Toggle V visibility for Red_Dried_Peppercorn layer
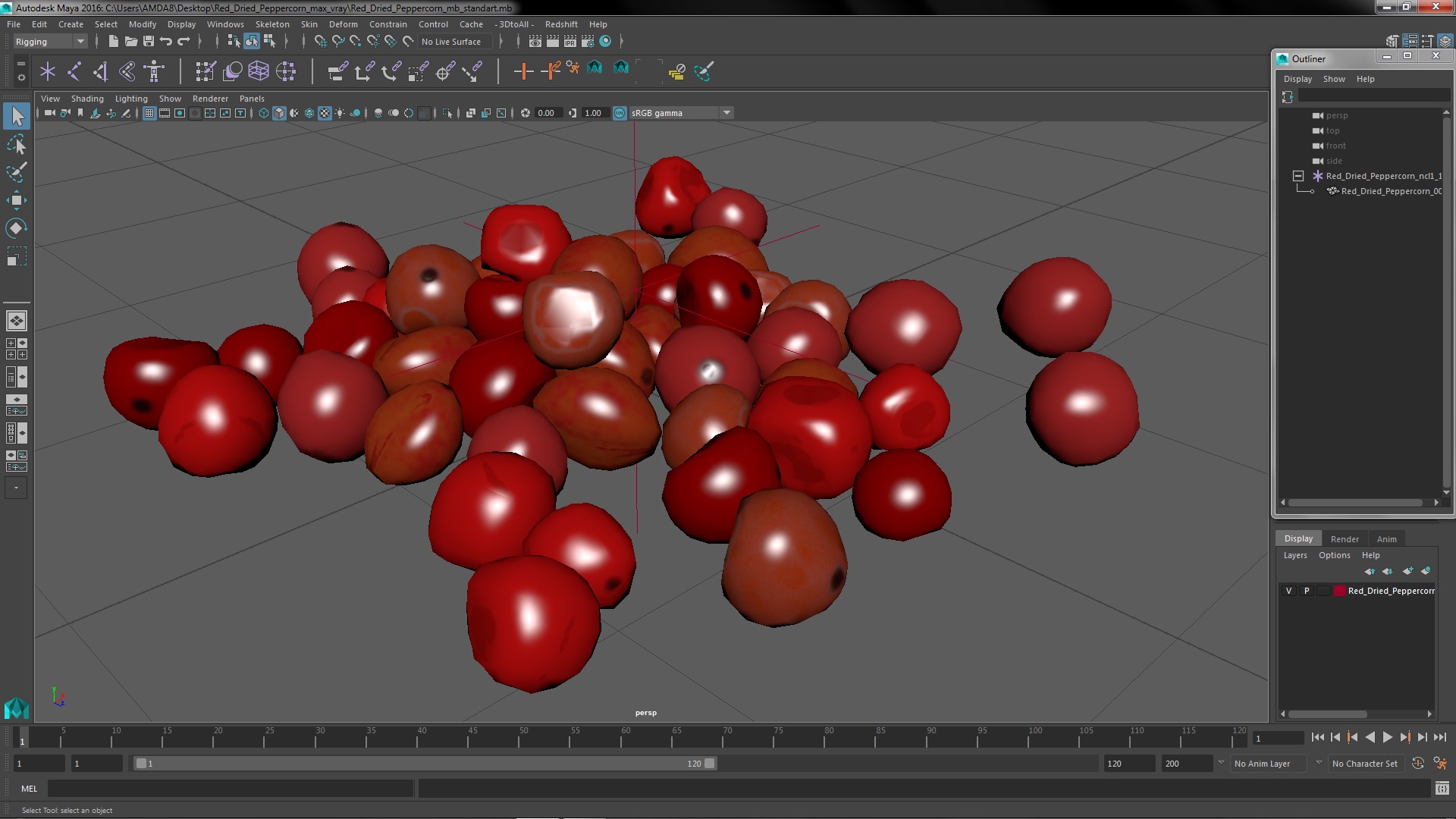This screenshot has height=819, width=1456. (x=1288, y=591)
